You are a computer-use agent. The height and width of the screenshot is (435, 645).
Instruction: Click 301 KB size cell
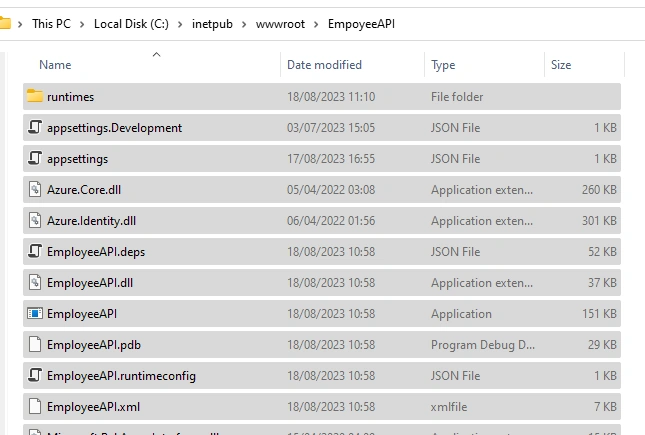click(x=599, y=221)
